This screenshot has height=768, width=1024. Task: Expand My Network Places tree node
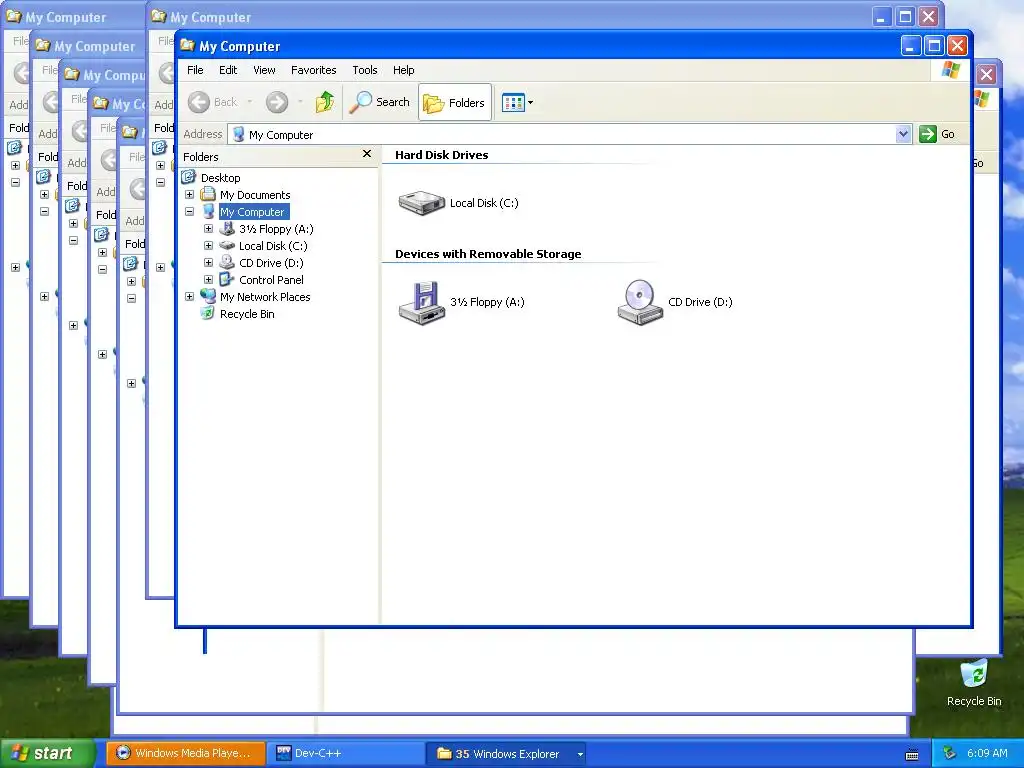189,296
